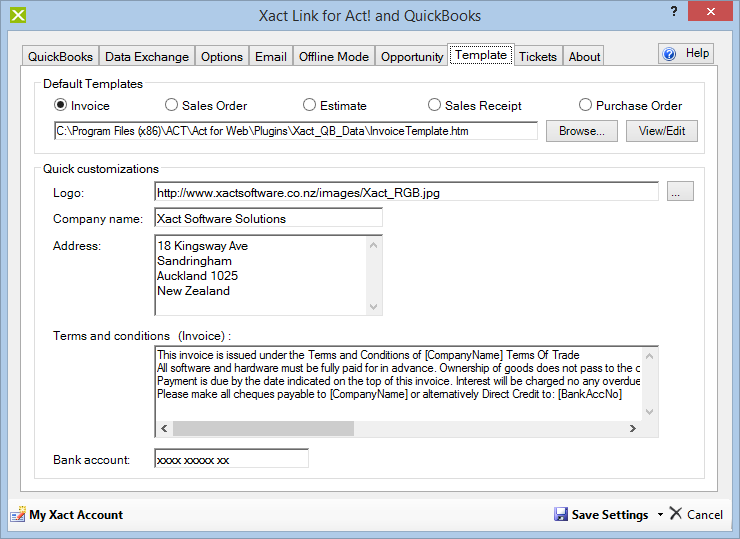This screenshot has width=740, height=539.
Task: Switch to the QuickBooks tab
Action: (x=60, y=56)
